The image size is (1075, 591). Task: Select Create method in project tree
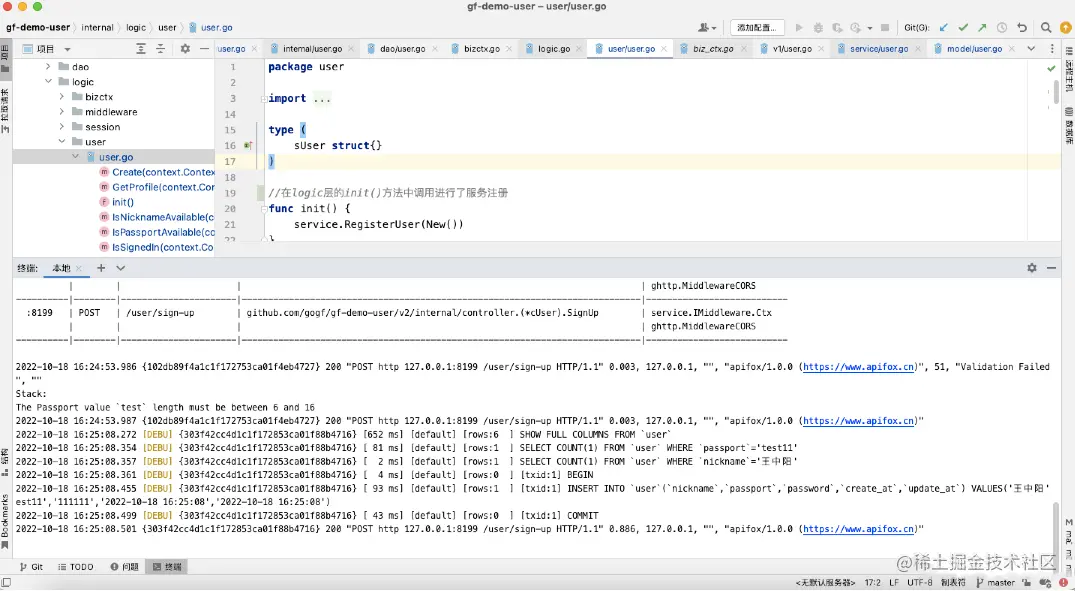pyautogui.click(x=157, y=172)
